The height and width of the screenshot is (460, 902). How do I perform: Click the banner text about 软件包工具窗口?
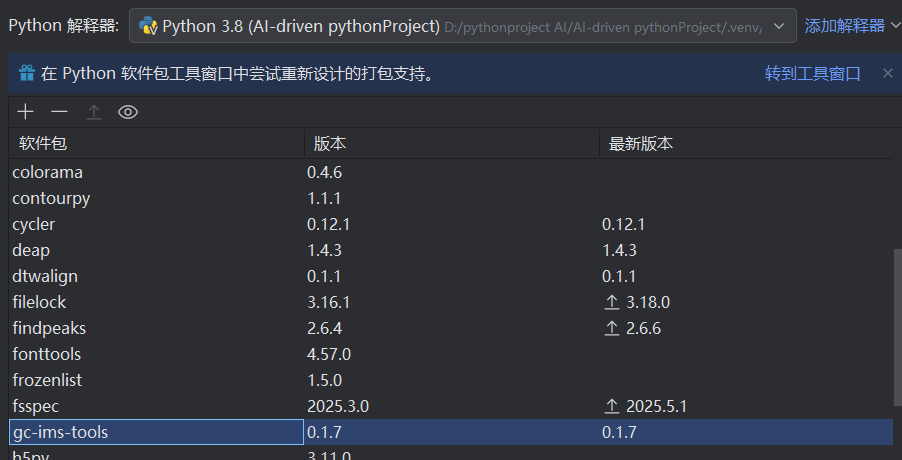[x=238, y=74]
